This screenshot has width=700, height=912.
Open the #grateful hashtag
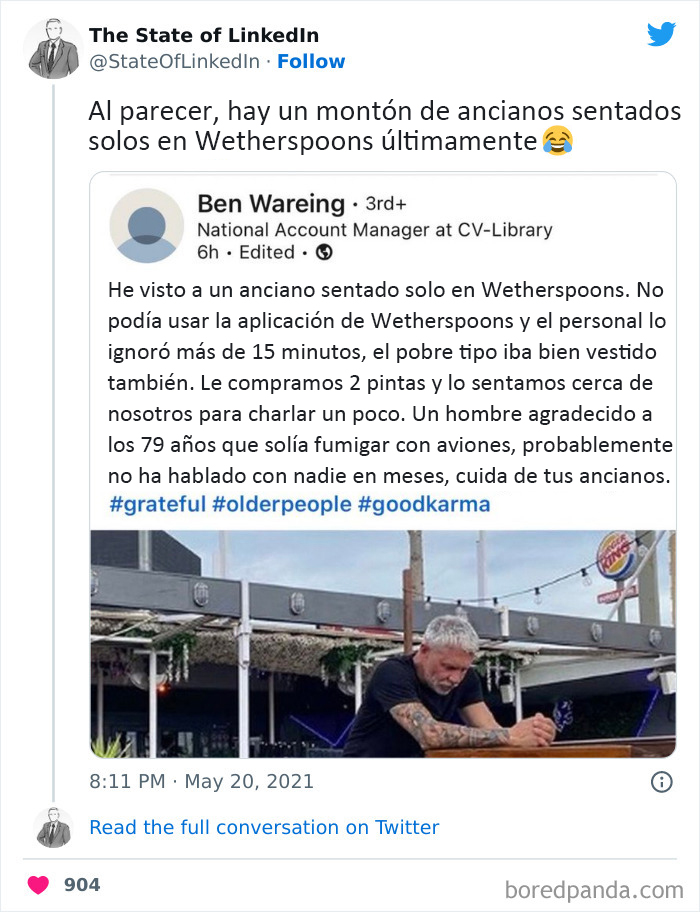click(158, 504)
